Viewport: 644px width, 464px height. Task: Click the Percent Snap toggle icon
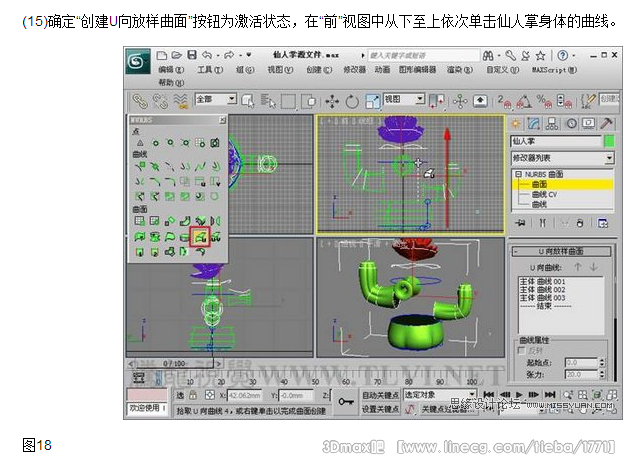click(544, 101)
